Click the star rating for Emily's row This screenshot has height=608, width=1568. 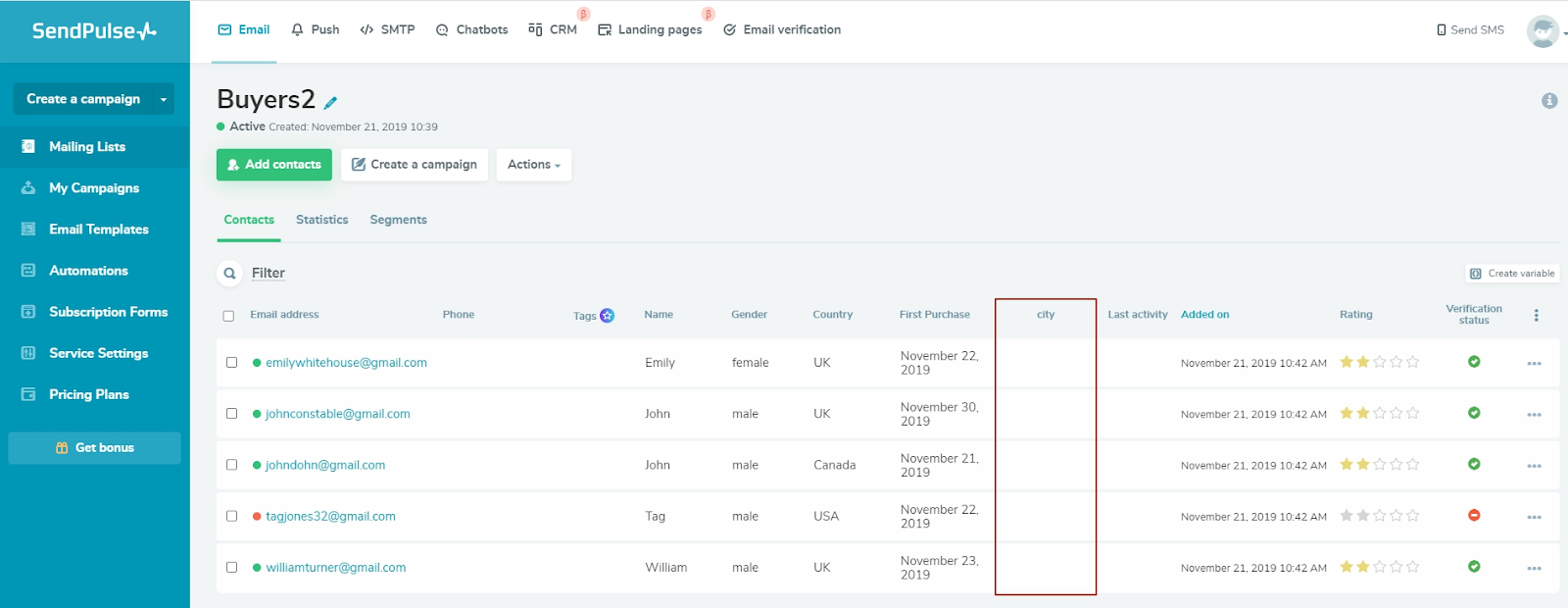point(1379,362)
